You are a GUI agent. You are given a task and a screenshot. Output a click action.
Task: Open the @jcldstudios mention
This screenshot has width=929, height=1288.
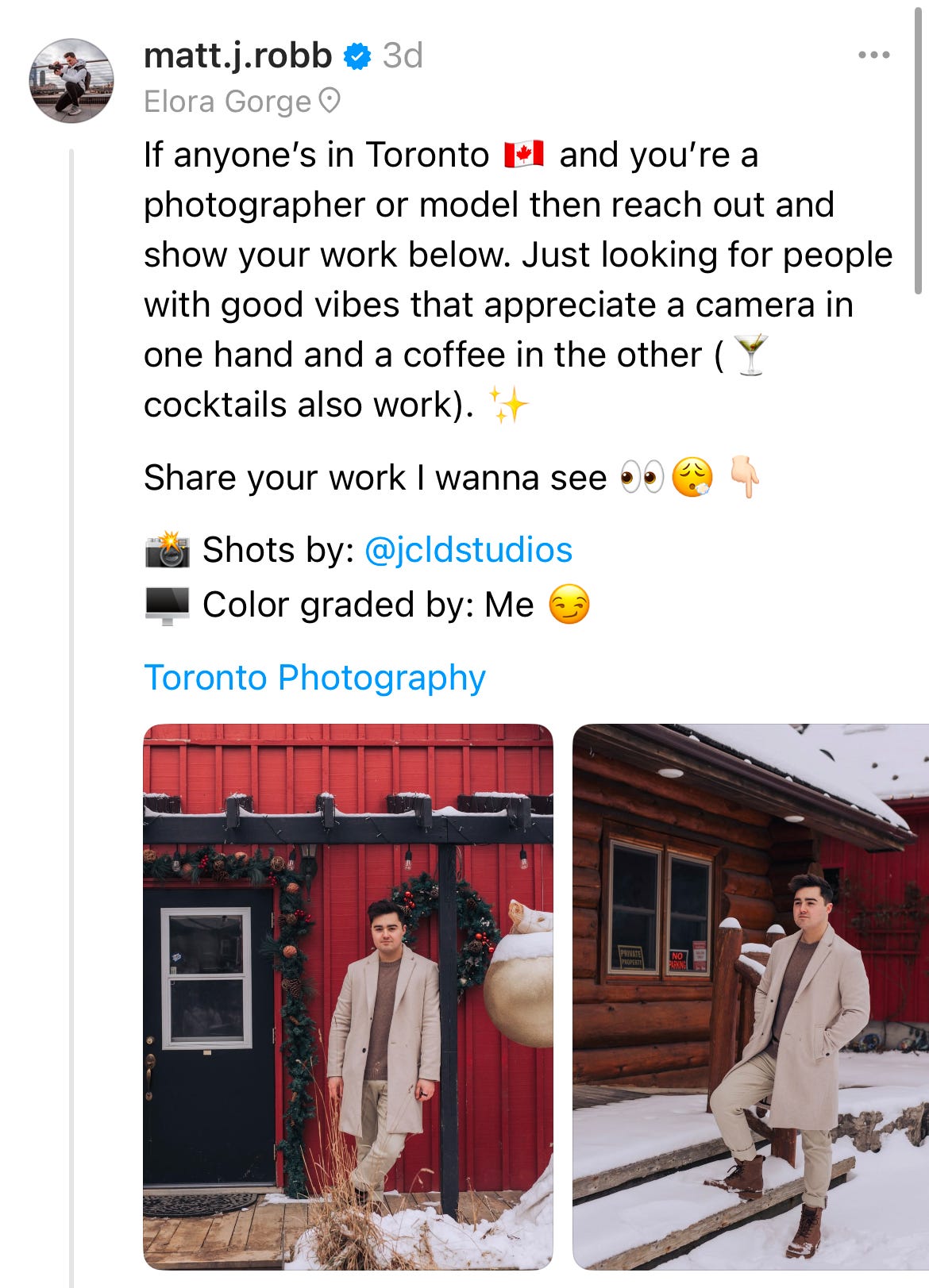[468, 550]
